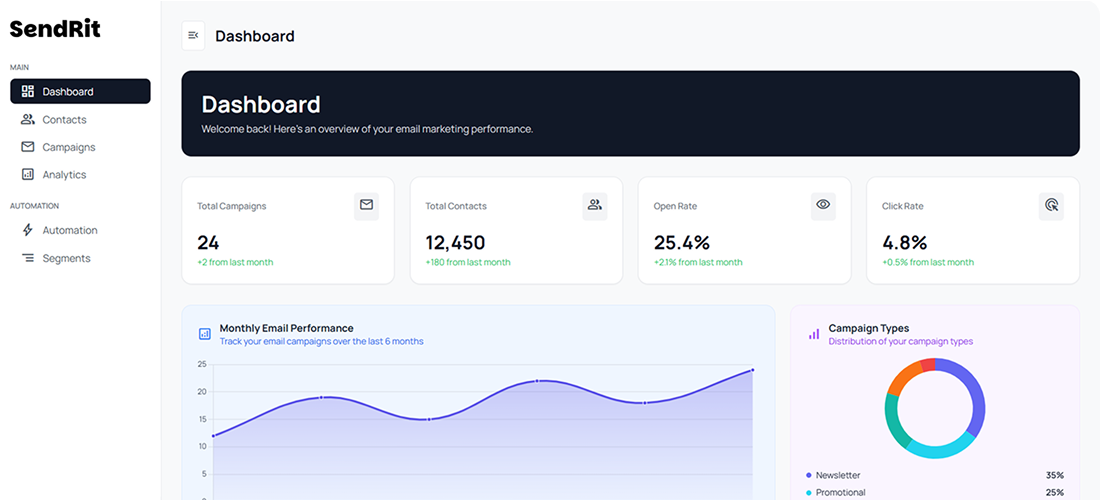Click 'Distribution of your campaign types' subtitle
The width and height of the screenshot is (1100, 500).
click(901, 342)
